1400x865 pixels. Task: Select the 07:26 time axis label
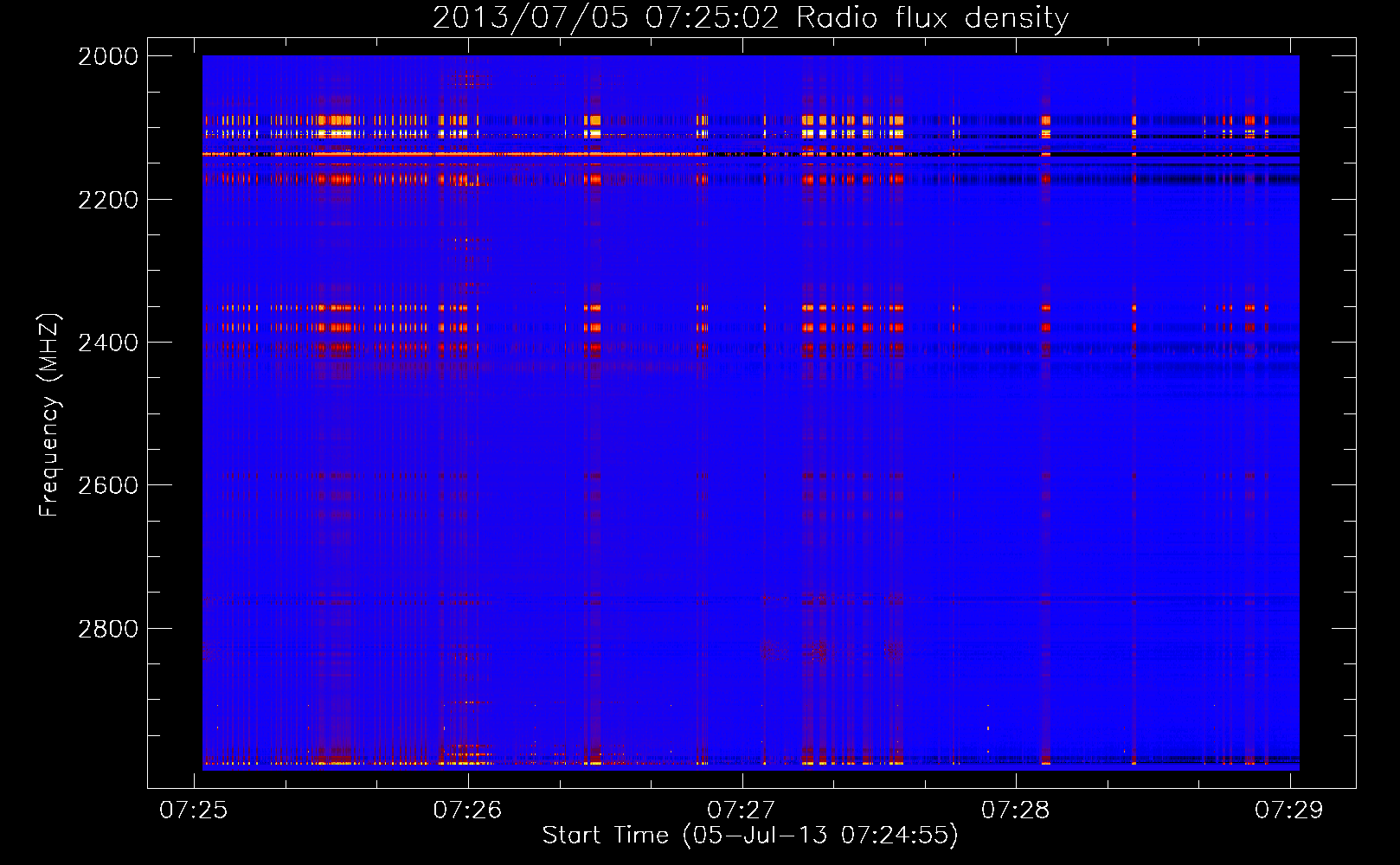coord(467,810)
